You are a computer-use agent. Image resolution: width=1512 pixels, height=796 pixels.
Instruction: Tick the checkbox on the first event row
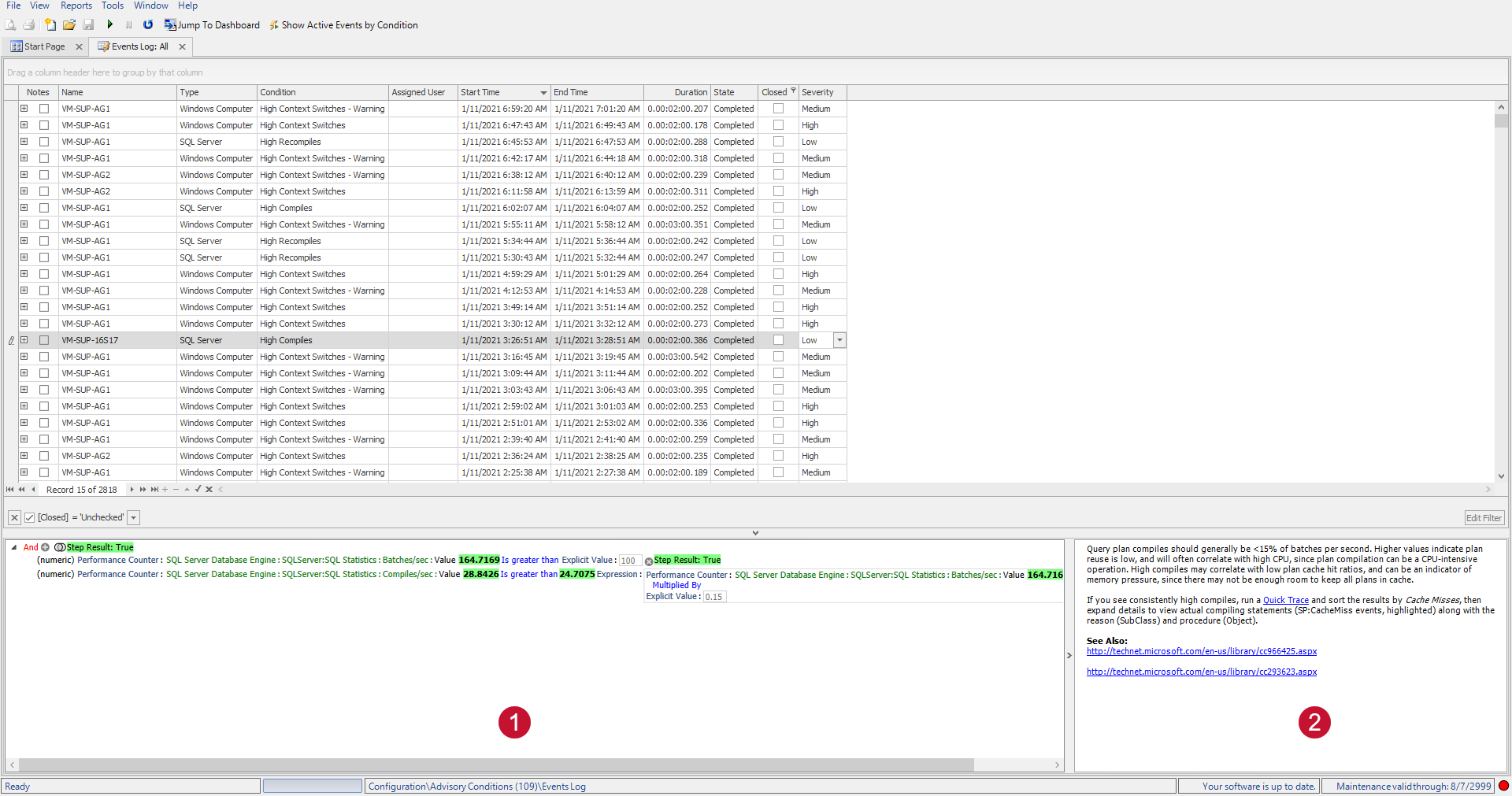tap(44, 108)
